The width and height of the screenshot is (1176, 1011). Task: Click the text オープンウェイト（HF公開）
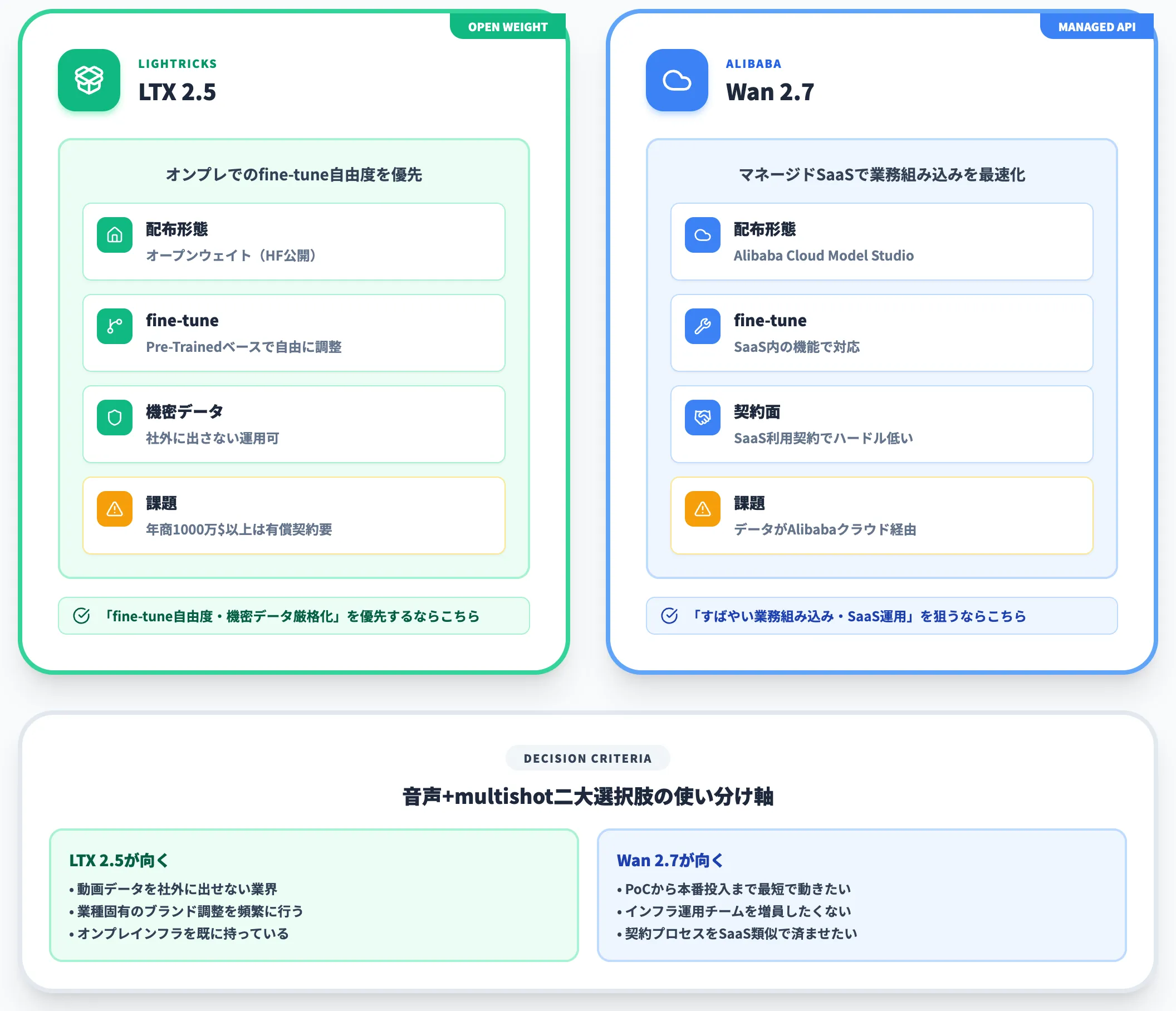(231, 256)
